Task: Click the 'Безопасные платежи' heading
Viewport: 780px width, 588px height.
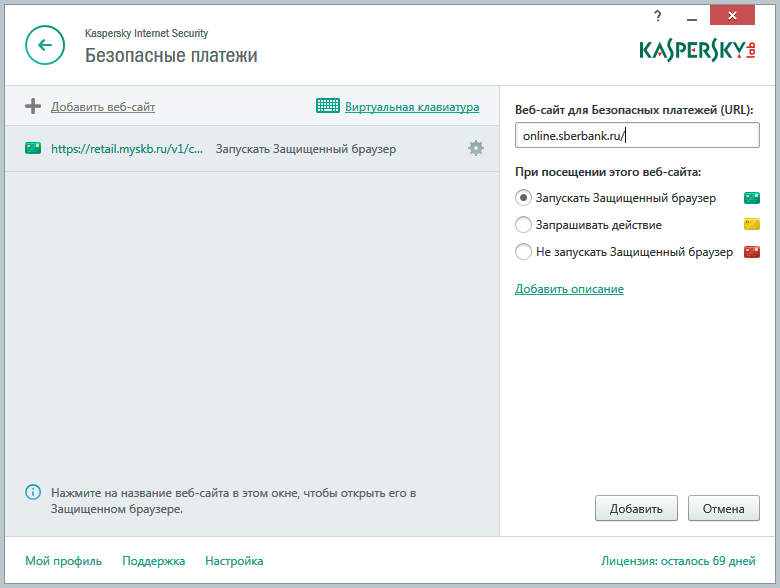Action: click(171, 55)
